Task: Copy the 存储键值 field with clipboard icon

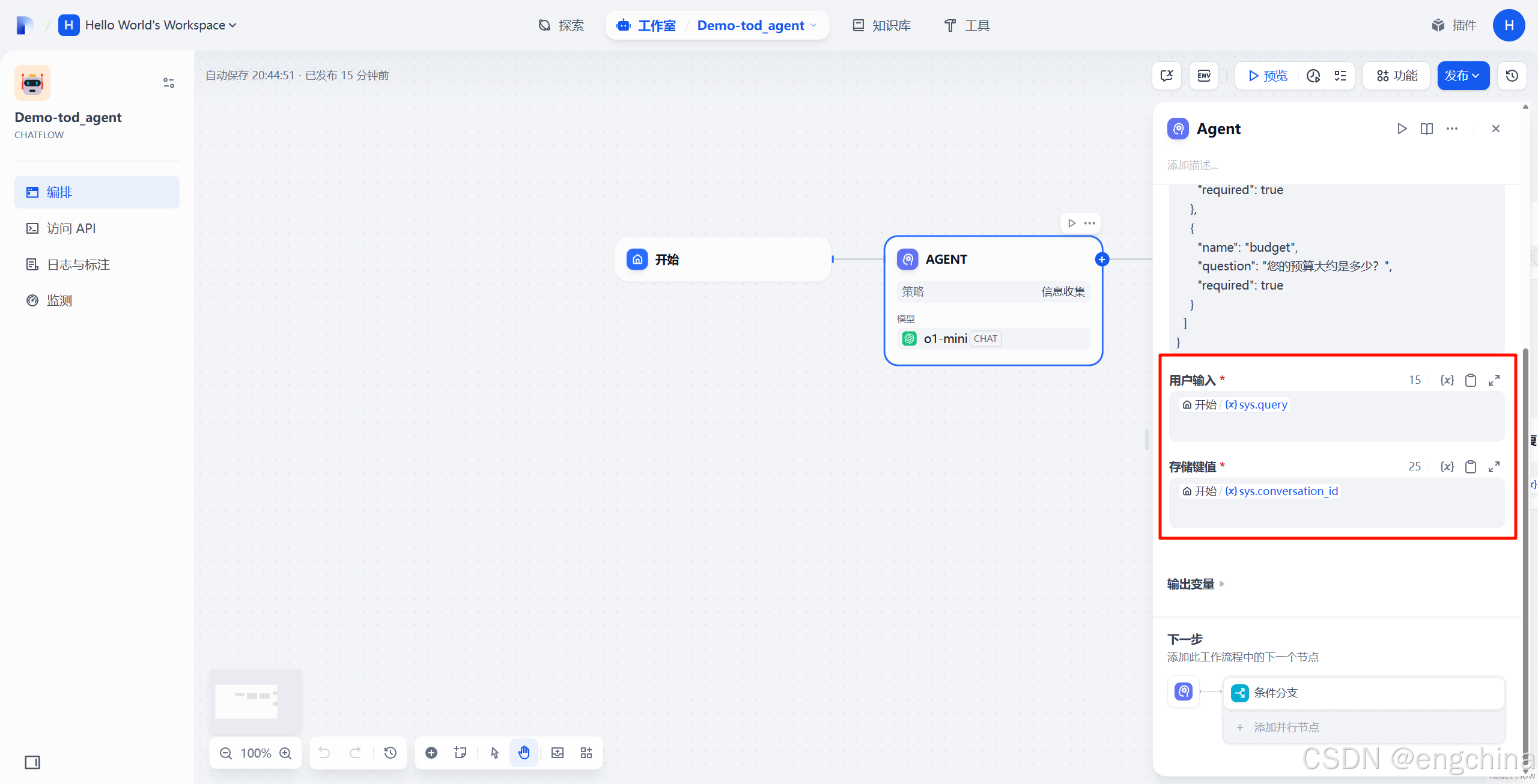Action: (1470, 467)
